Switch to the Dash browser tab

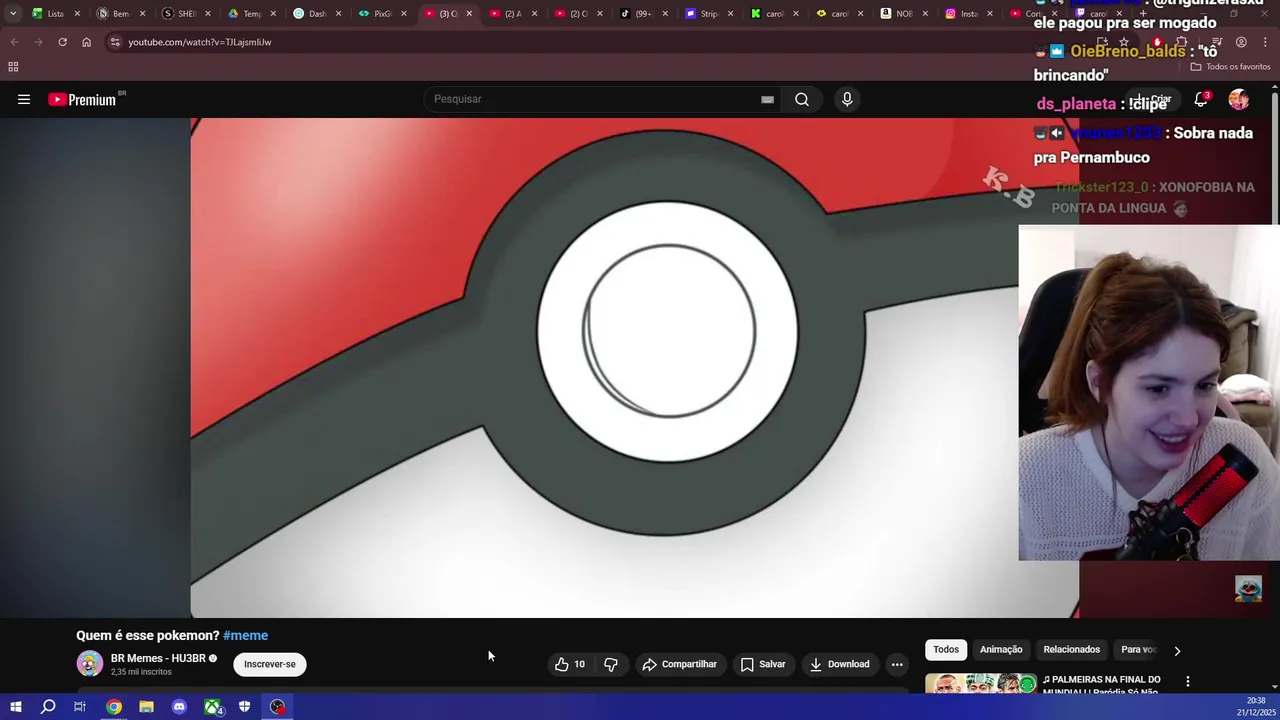coord(316,14)
